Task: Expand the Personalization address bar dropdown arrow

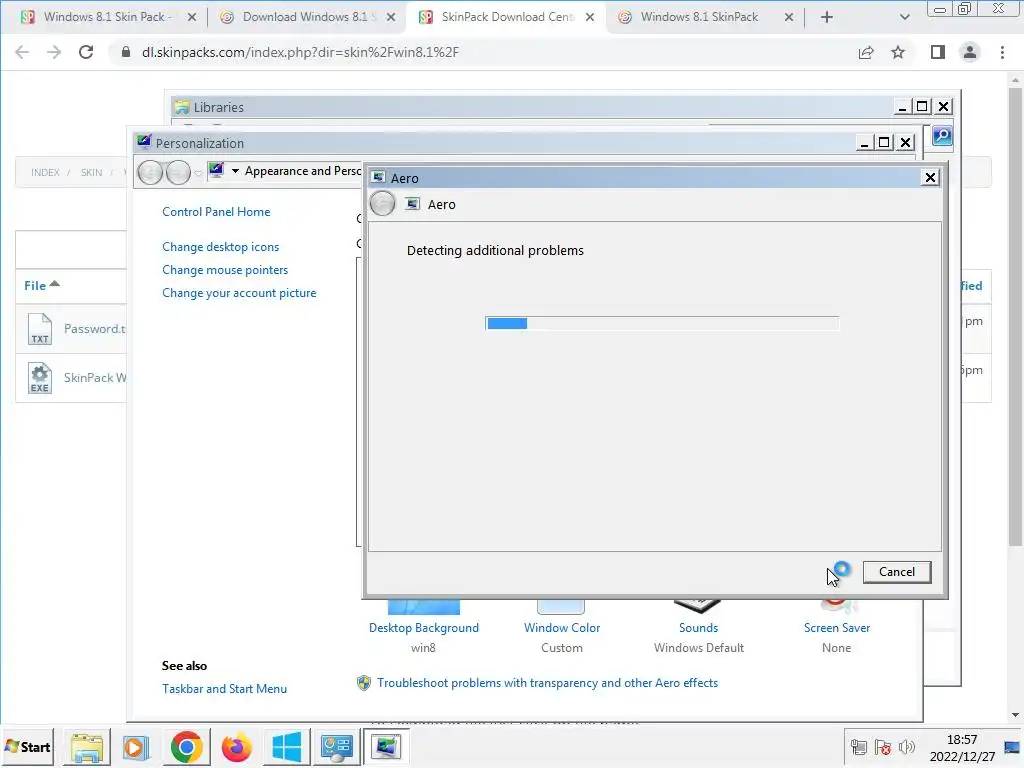Action: tap(235, 171)
